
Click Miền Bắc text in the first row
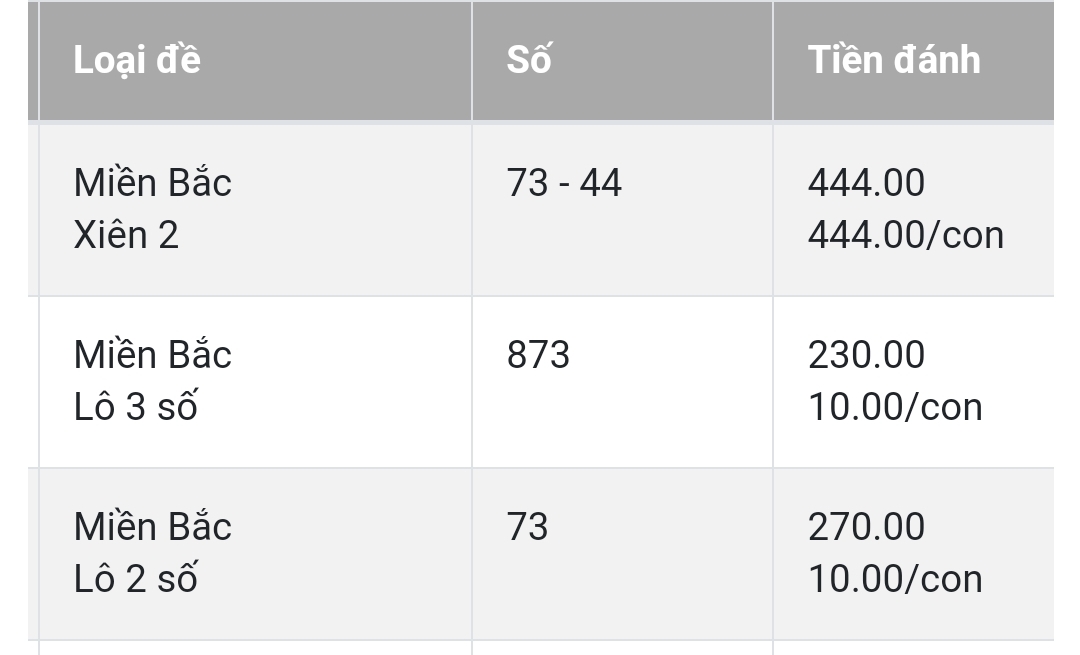coord(152,183)
